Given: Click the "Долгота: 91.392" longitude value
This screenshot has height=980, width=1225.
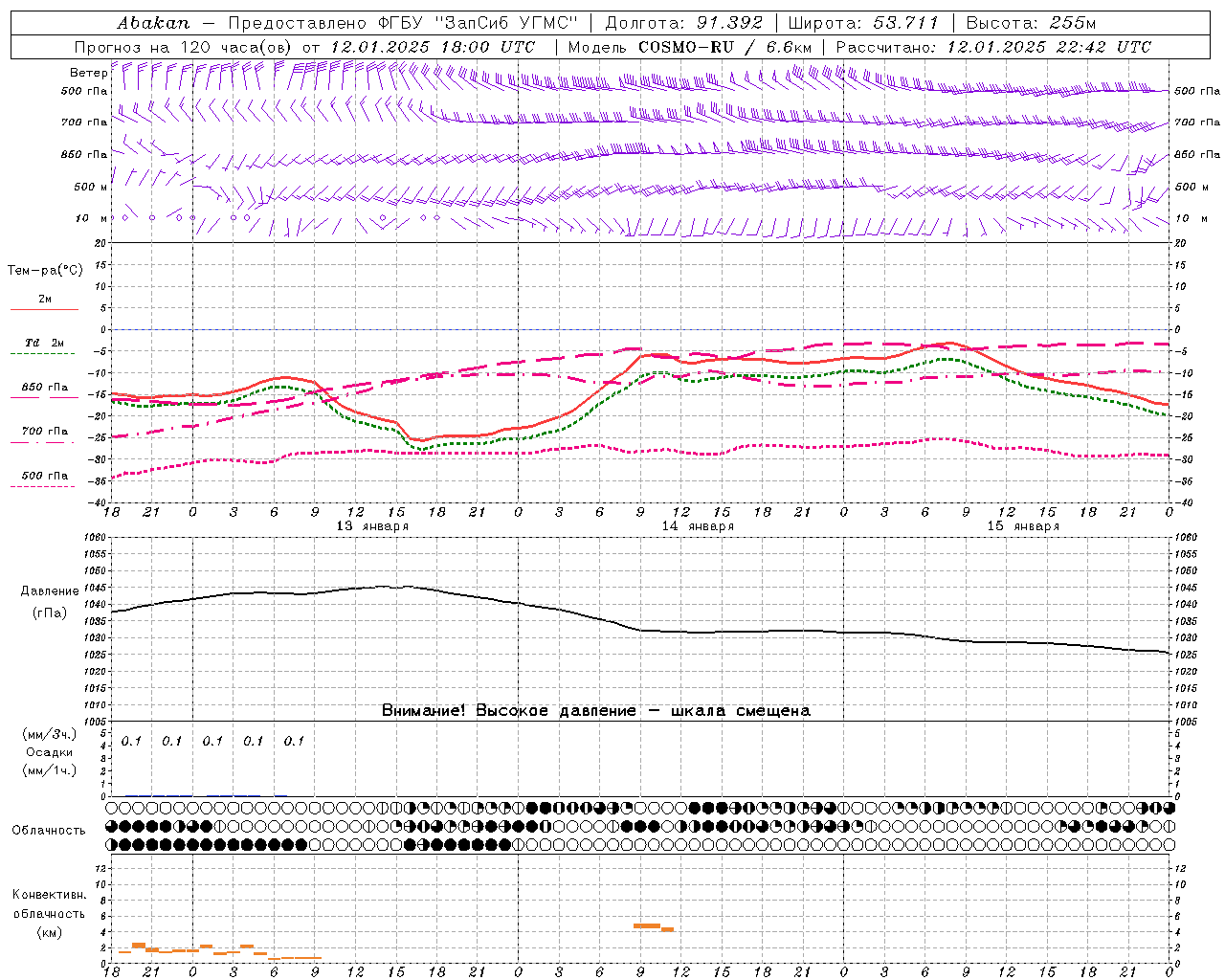Looking at the screenshot, I should (684, 23).
